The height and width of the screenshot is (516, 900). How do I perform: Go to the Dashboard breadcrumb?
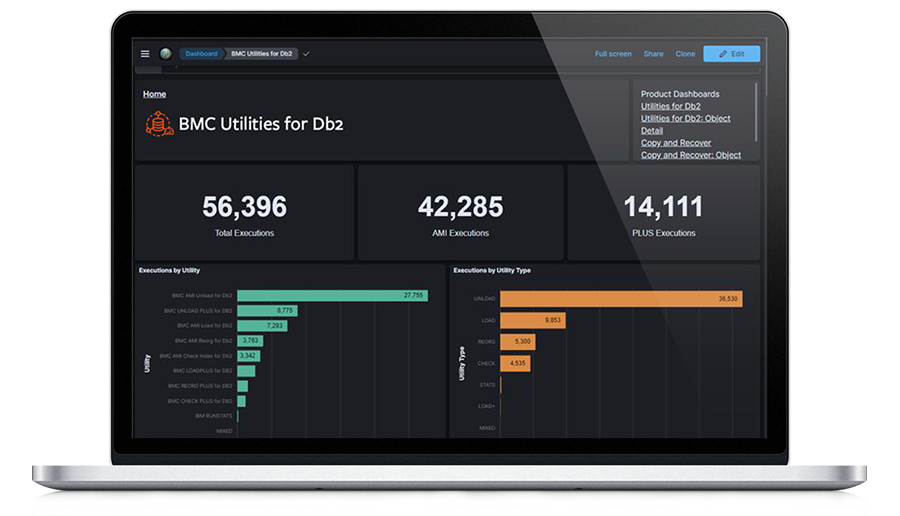[201, 54]
